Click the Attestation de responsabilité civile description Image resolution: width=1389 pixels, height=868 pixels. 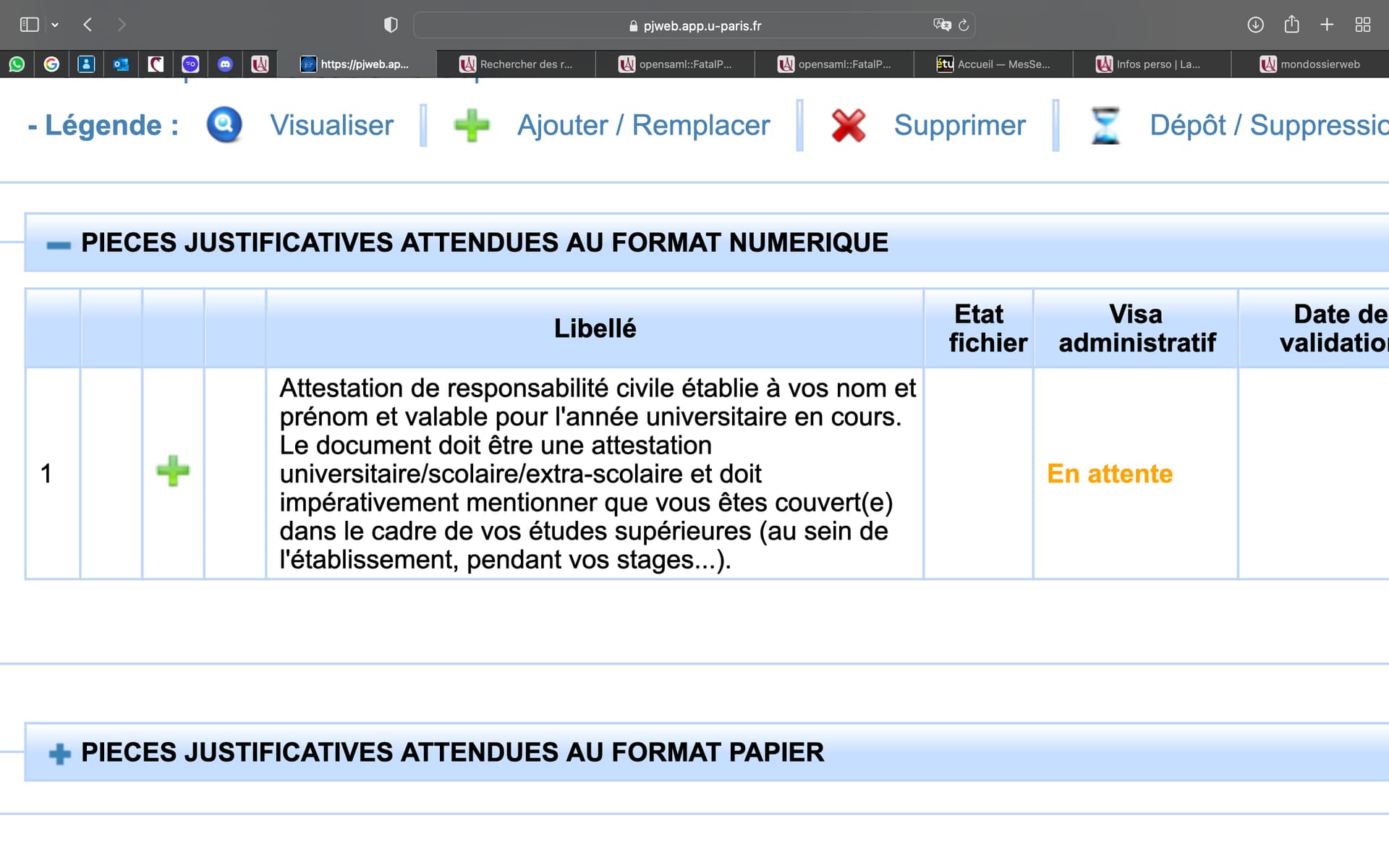[x=598, y=474]
